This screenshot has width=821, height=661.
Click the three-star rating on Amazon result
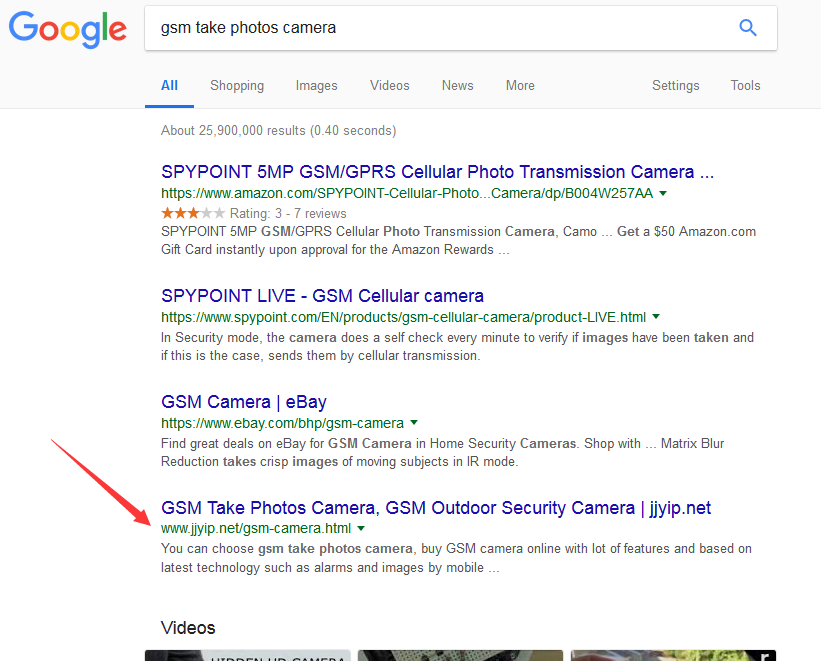193,213
